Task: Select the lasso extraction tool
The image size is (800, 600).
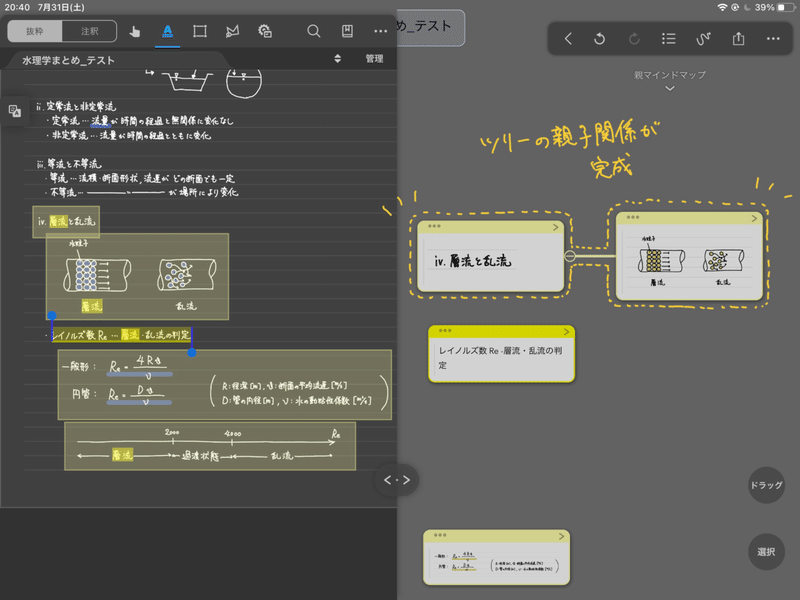Action: [x=231, y=32]
